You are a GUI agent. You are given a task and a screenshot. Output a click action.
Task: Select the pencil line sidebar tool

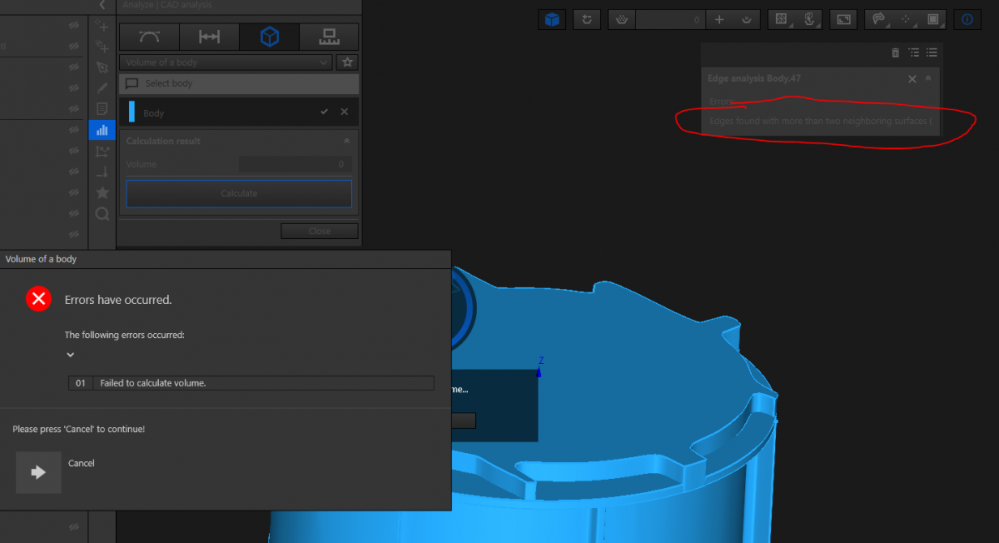pos(102,88)
